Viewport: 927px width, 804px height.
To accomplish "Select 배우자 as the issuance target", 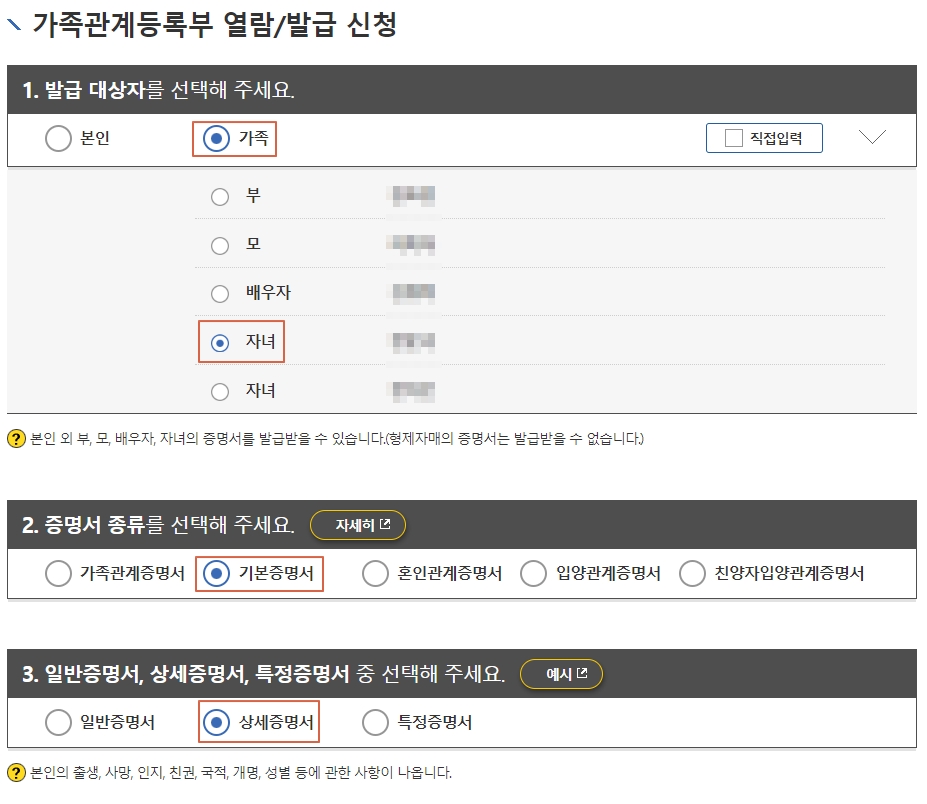I will click(220, 293).
